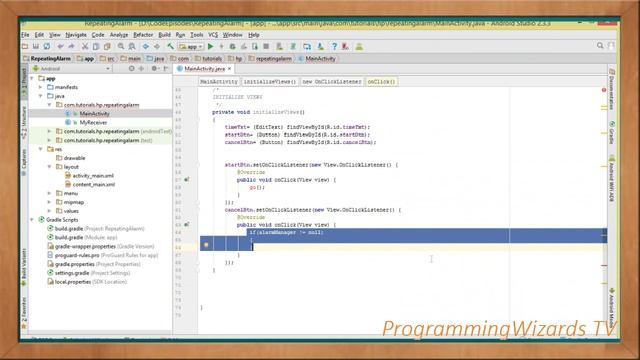
Task: Toggle the Gradle side panel
Action: coord(612,132)
